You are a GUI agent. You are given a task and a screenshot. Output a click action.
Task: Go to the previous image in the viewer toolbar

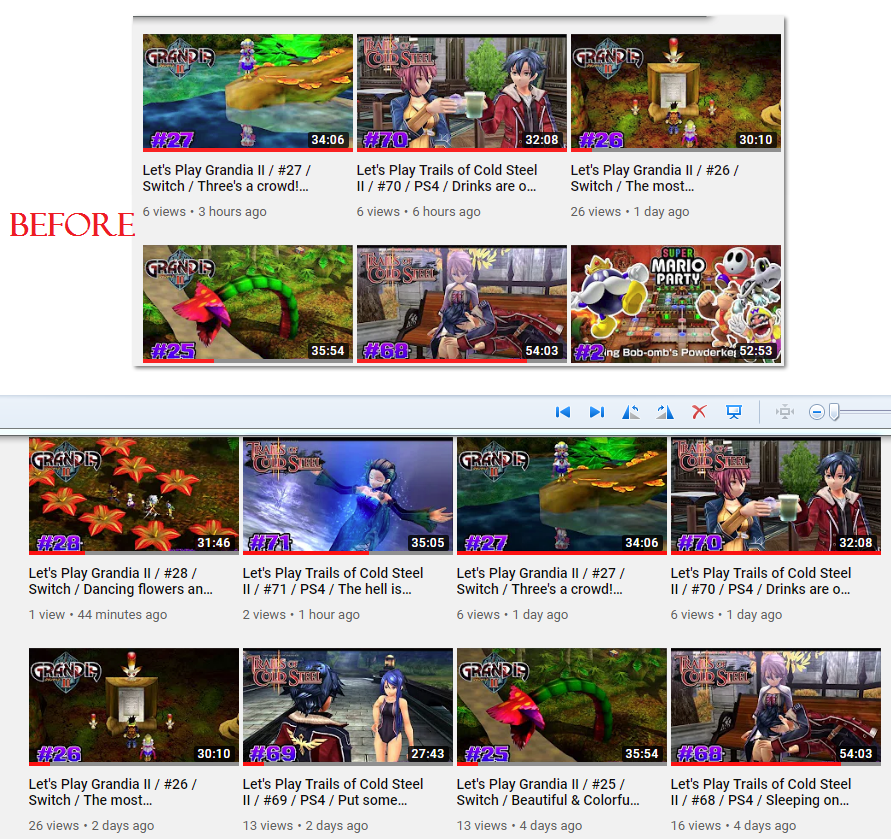pyautogui.click(x=563, y=412)
